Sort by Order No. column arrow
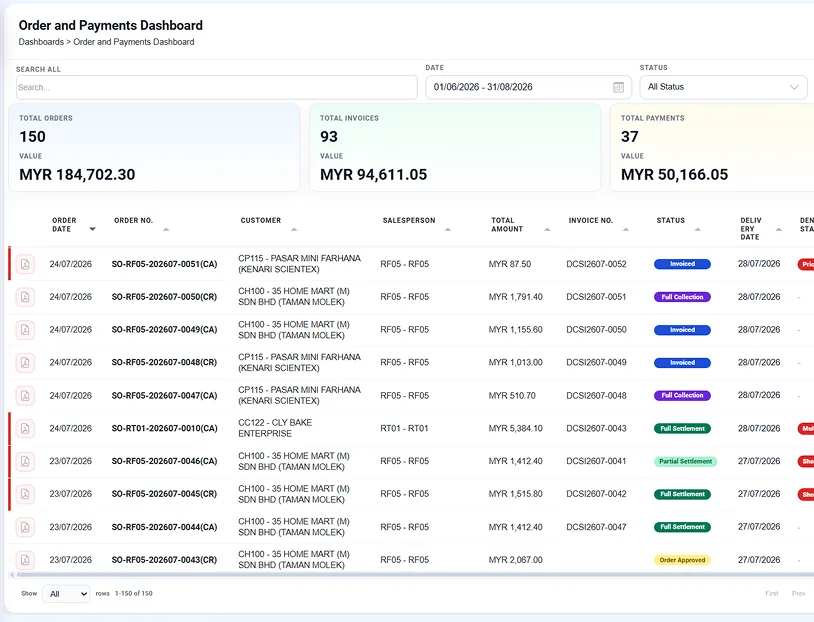814x622 pixels. click(166, 229)
